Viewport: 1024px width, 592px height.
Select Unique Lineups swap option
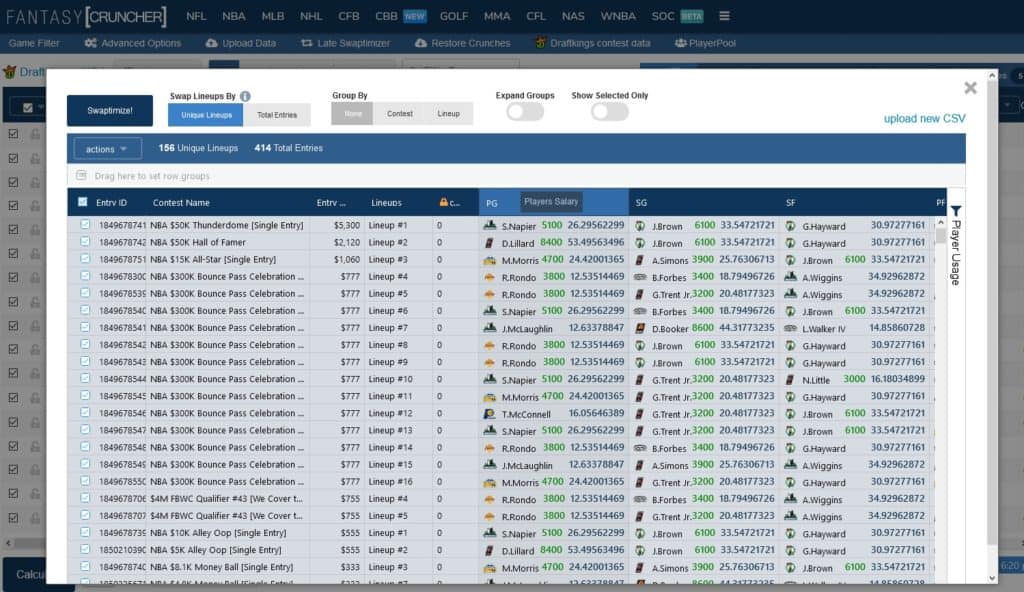[206, 115]
